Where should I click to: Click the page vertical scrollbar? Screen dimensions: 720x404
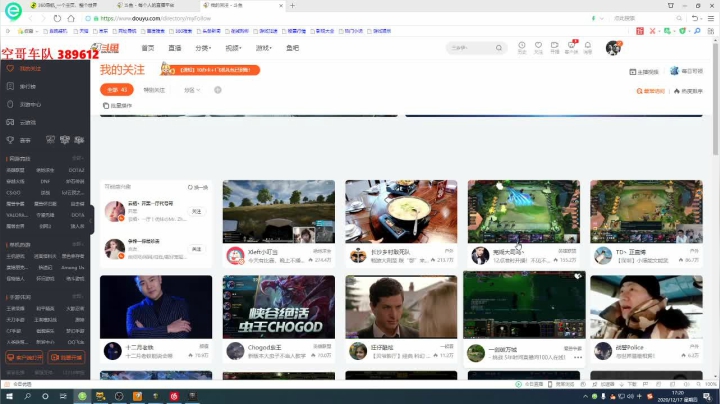[715, 100]
